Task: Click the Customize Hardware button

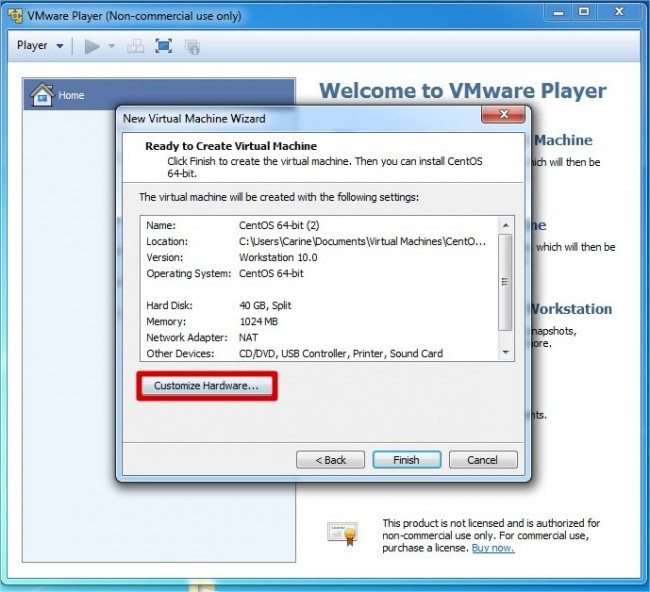Action: click(206, 386)
